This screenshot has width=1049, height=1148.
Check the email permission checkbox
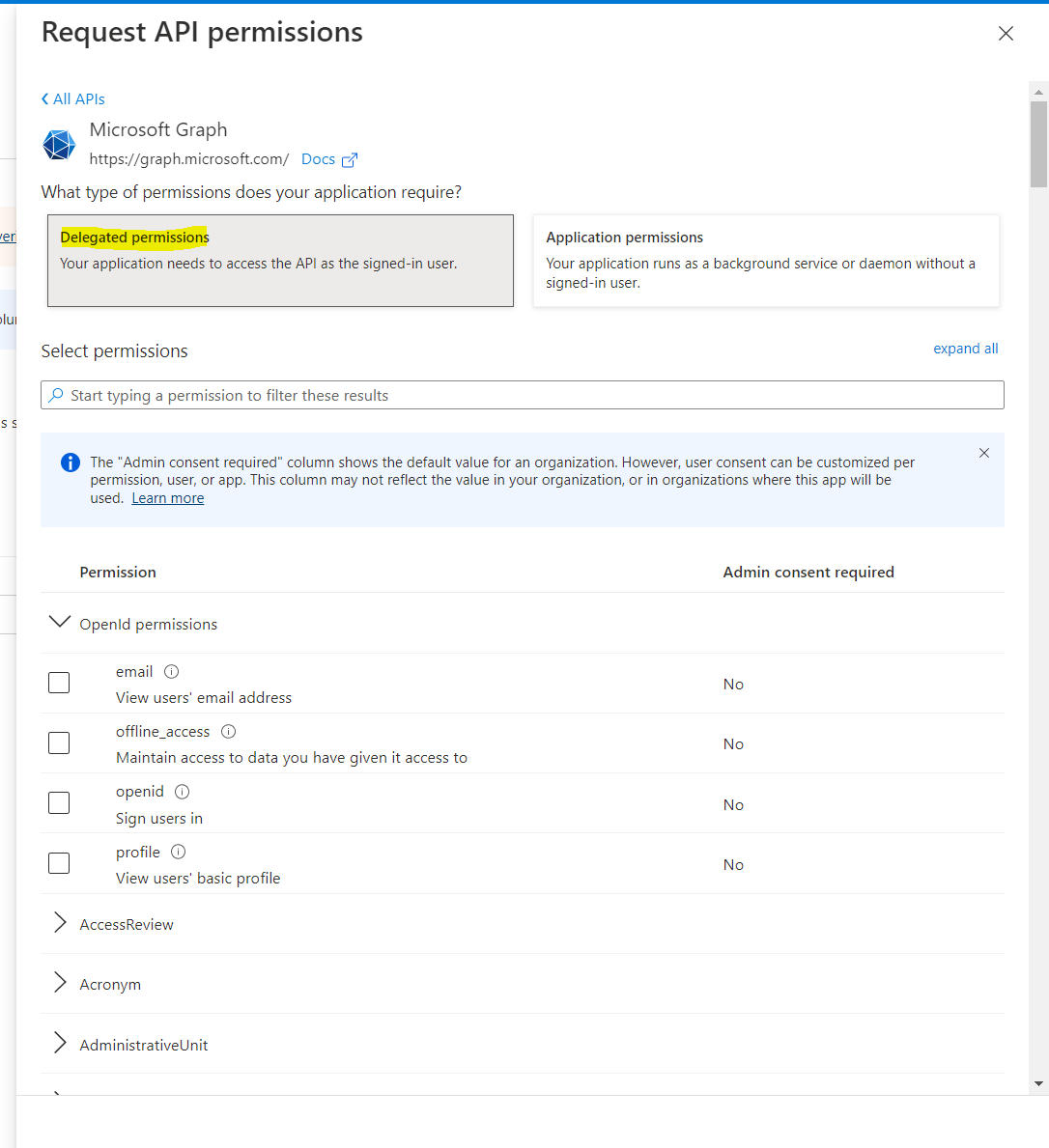pos(59,684)
